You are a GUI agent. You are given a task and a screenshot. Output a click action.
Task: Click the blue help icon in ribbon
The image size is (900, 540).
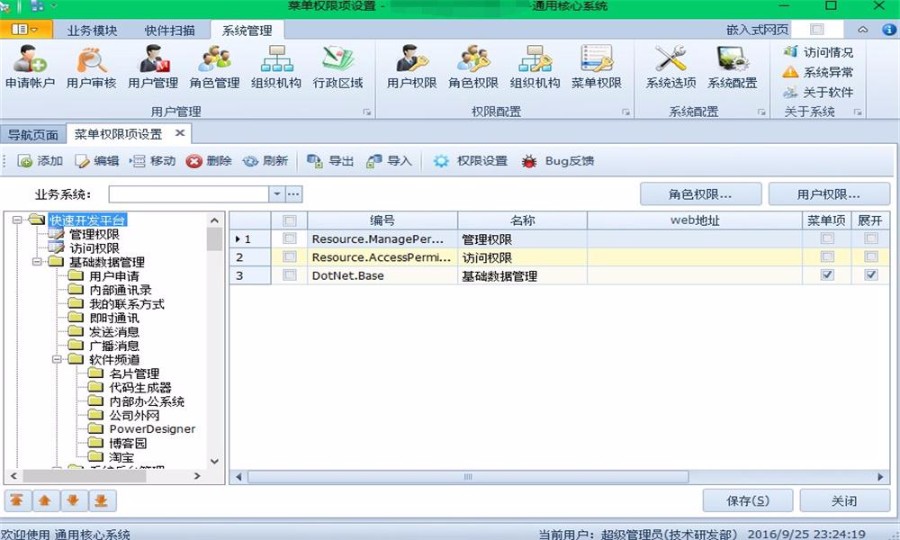click(889, 29)
